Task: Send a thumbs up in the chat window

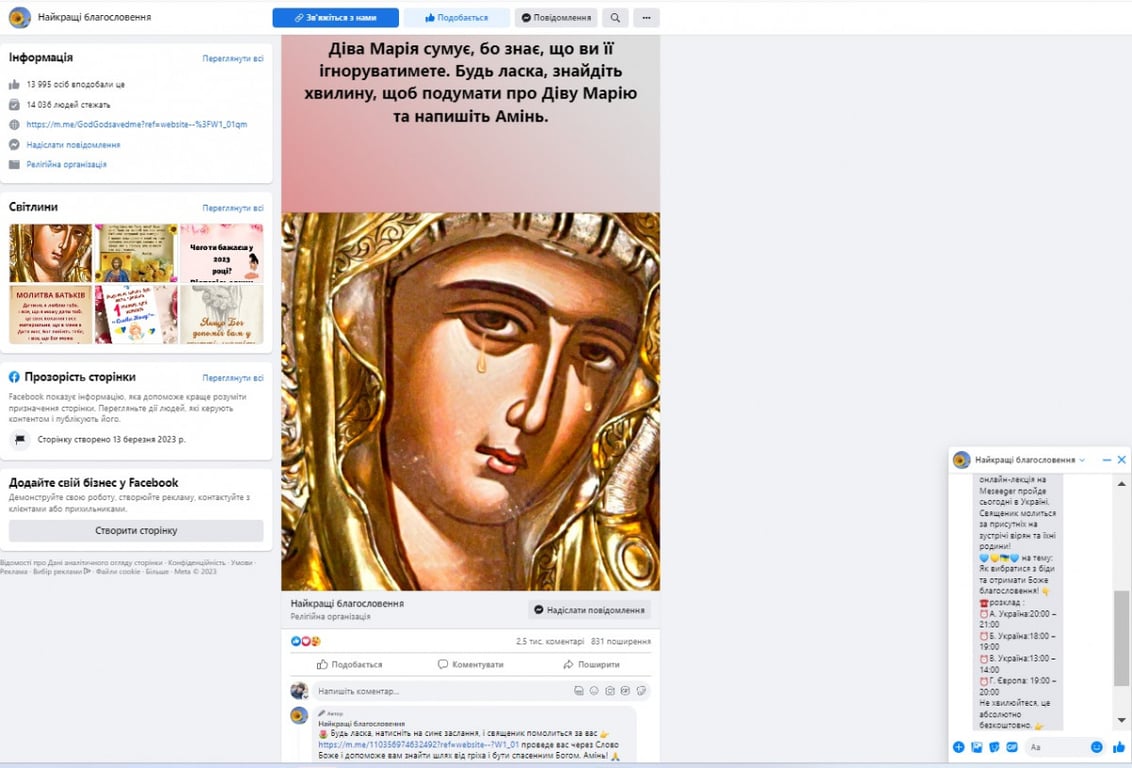Action: pyautogui.click(x=1120, y=747)
